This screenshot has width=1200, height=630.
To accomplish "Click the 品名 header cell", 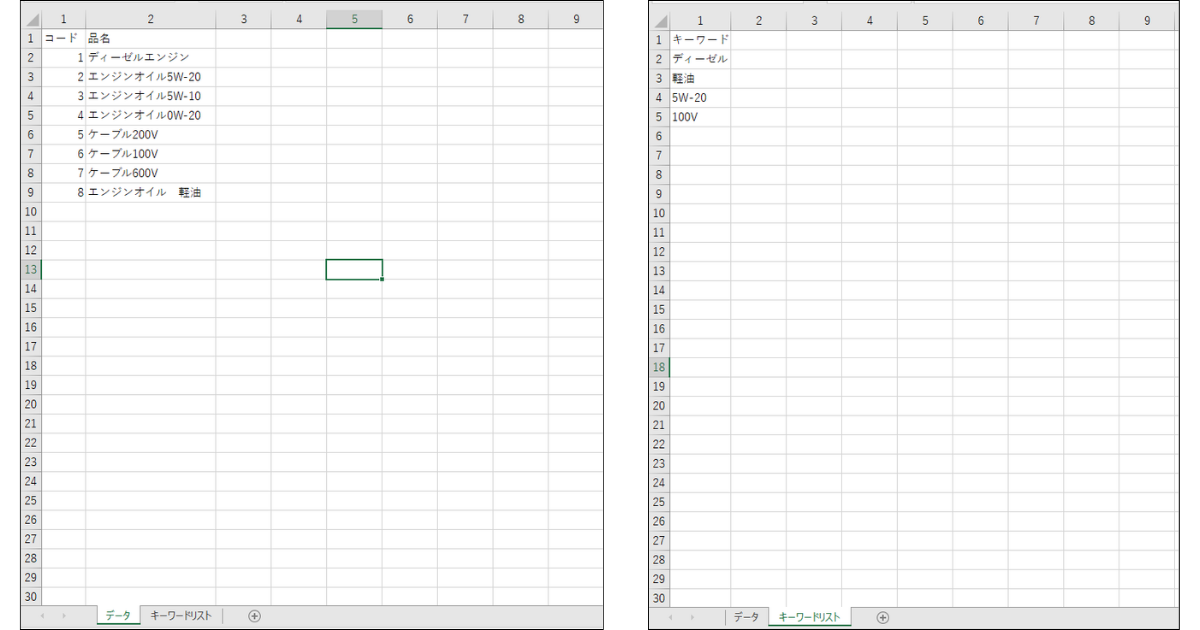I will [x=150, y=38].
